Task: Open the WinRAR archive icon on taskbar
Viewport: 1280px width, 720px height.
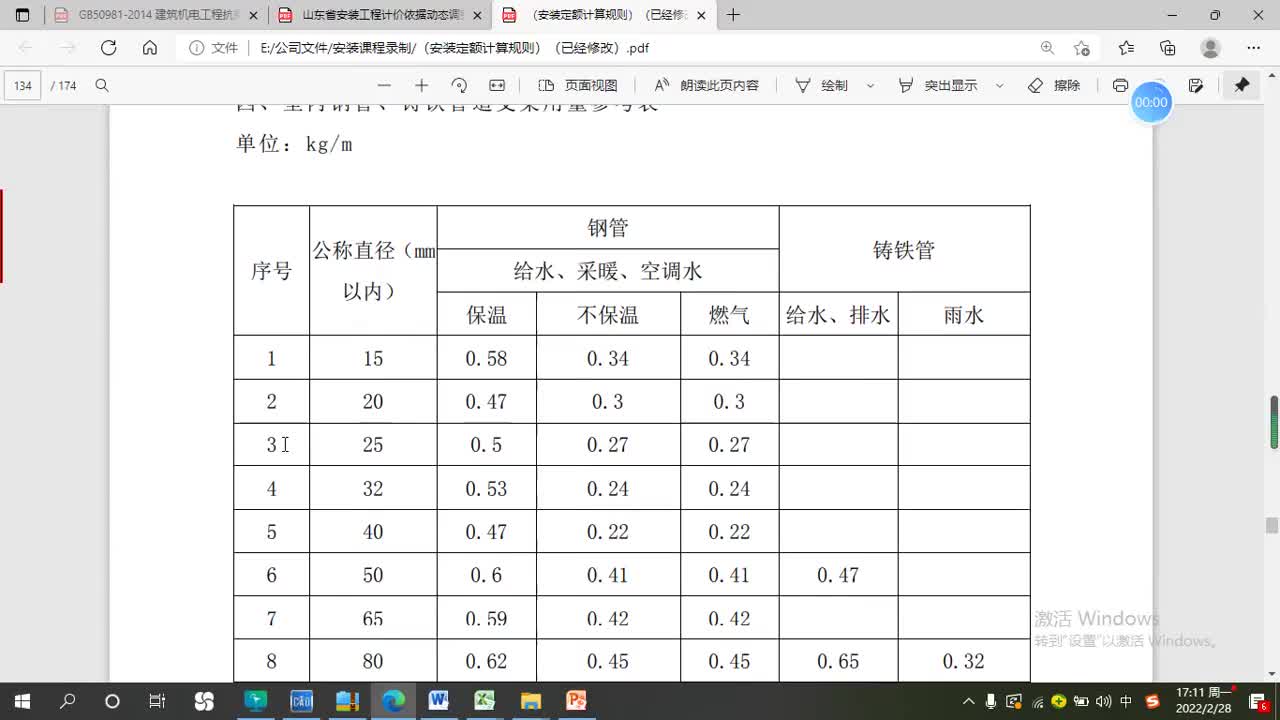Action: [x=347, y=701]
